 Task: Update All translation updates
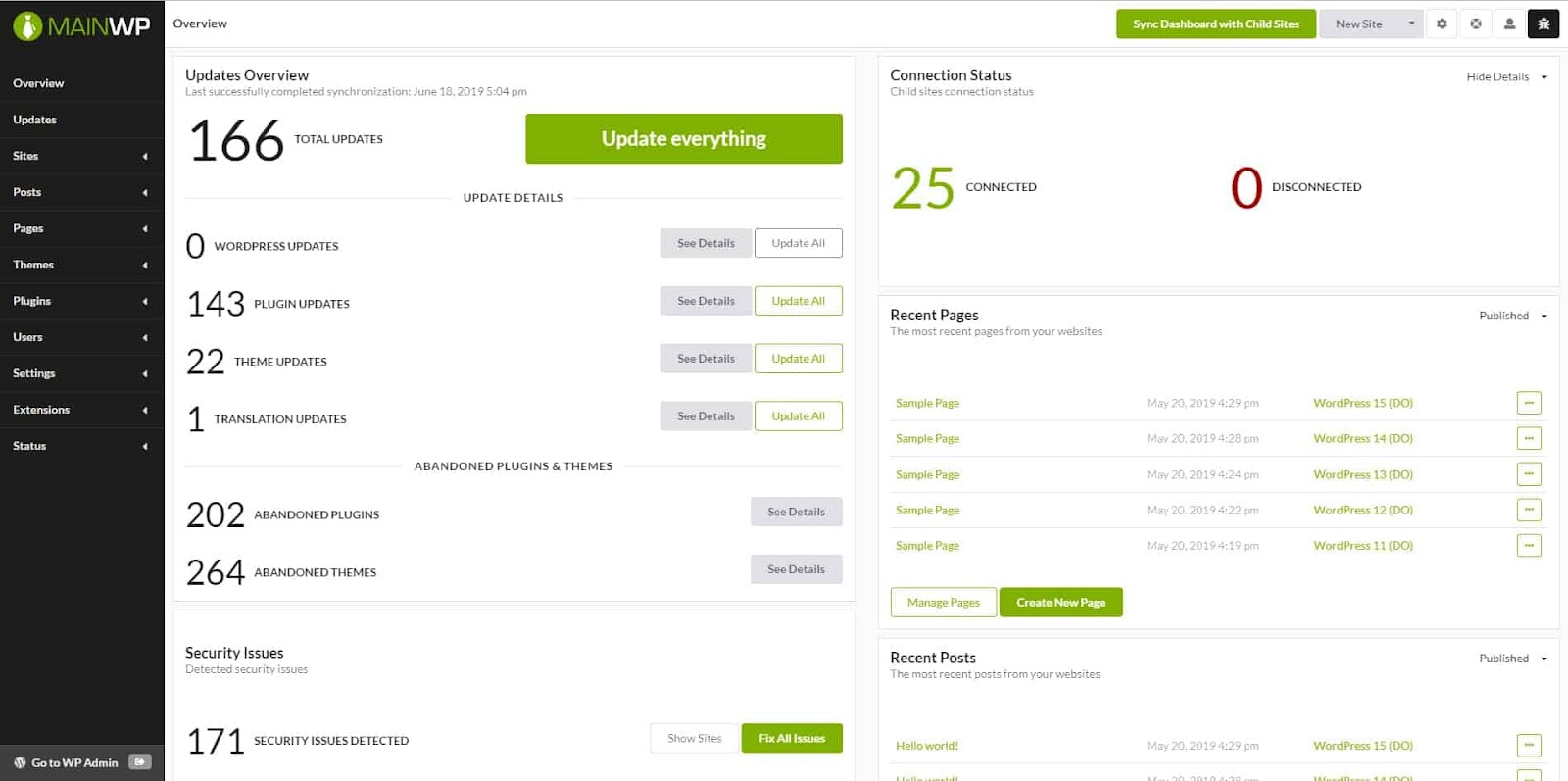coord(798,416)
